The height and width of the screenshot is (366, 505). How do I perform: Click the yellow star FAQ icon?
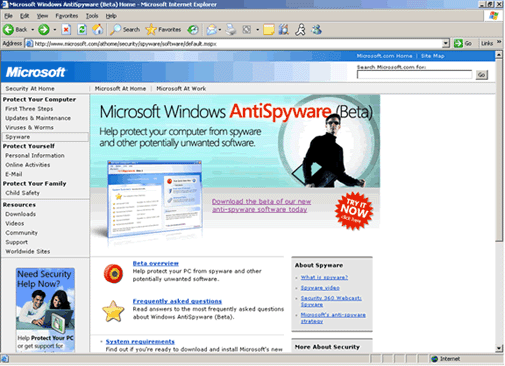point(113,311)
